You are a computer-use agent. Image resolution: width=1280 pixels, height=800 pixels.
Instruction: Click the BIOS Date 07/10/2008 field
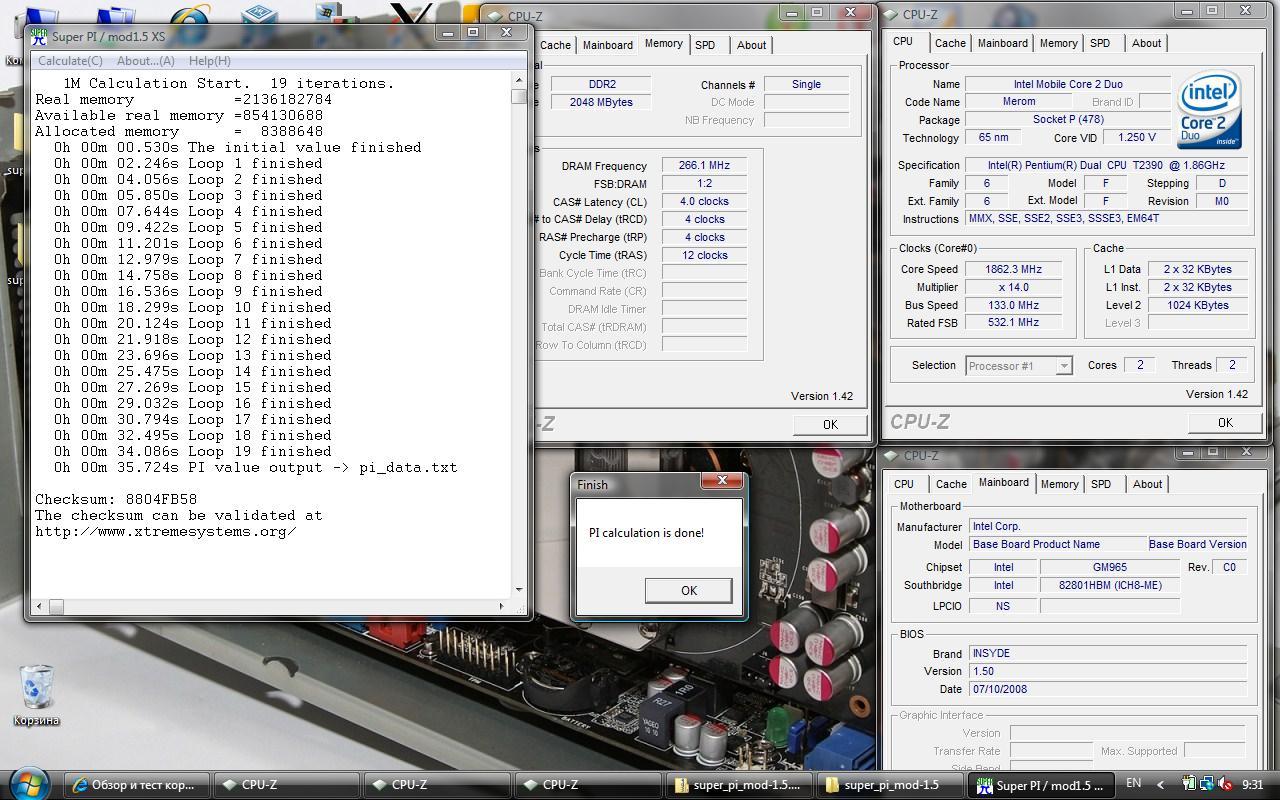pyautogui.click(x=1108, y=689)
